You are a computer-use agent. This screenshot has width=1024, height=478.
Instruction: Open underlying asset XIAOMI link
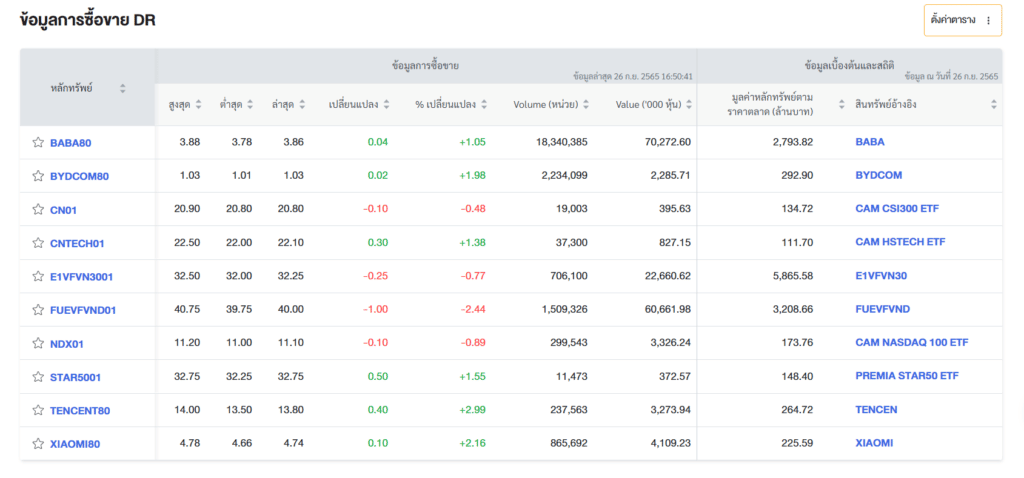[874, 443]
